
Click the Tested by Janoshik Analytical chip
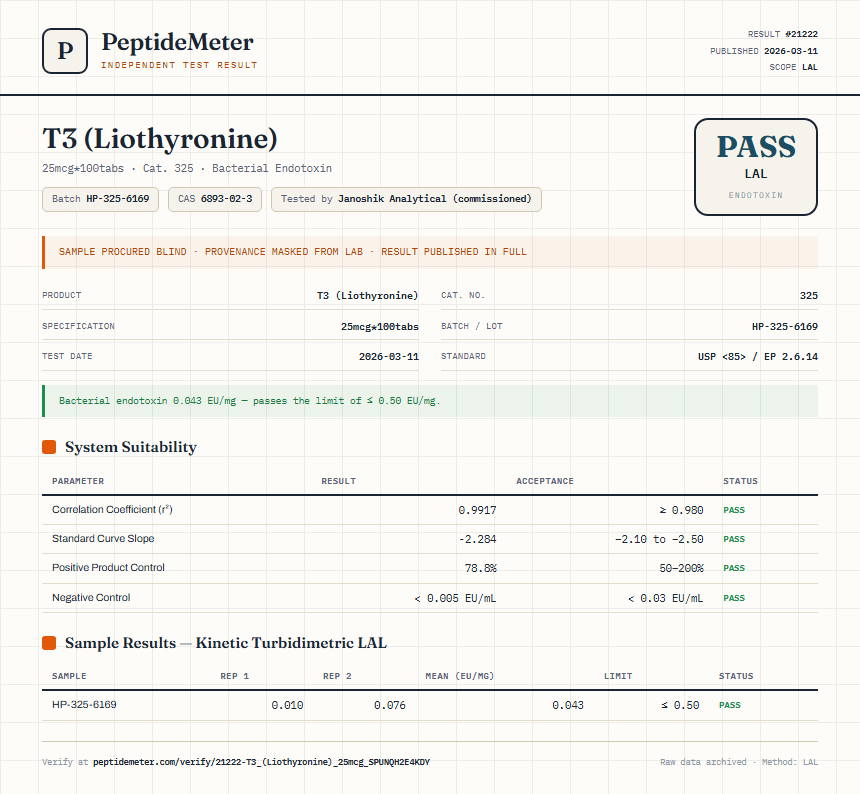click(406, 199)
